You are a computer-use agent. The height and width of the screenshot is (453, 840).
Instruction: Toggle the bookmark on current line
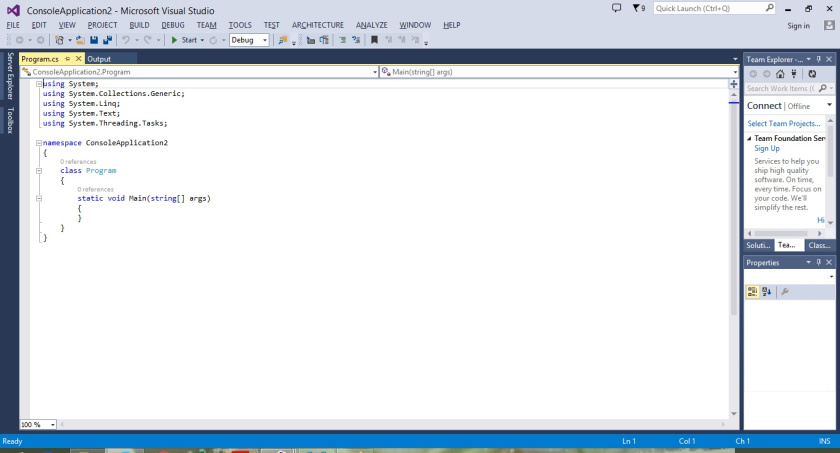[x=374, y=40]
